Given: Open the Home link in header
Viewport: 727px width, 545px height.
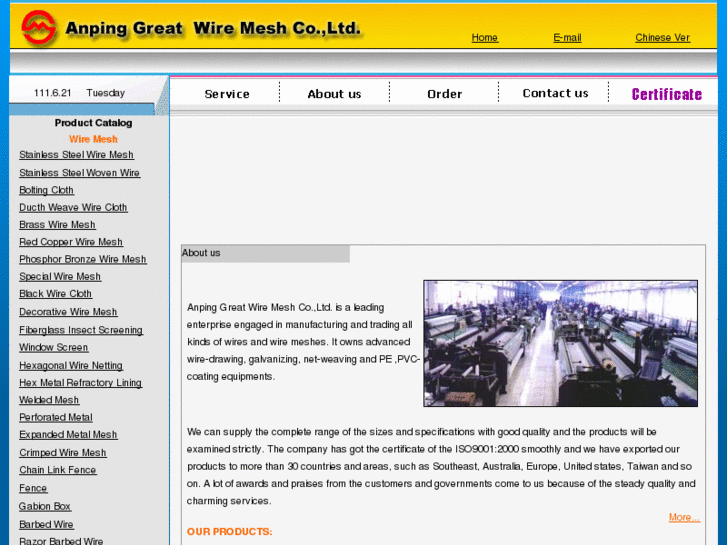Looking at the screenshot, I should click(x=485, y=38).
